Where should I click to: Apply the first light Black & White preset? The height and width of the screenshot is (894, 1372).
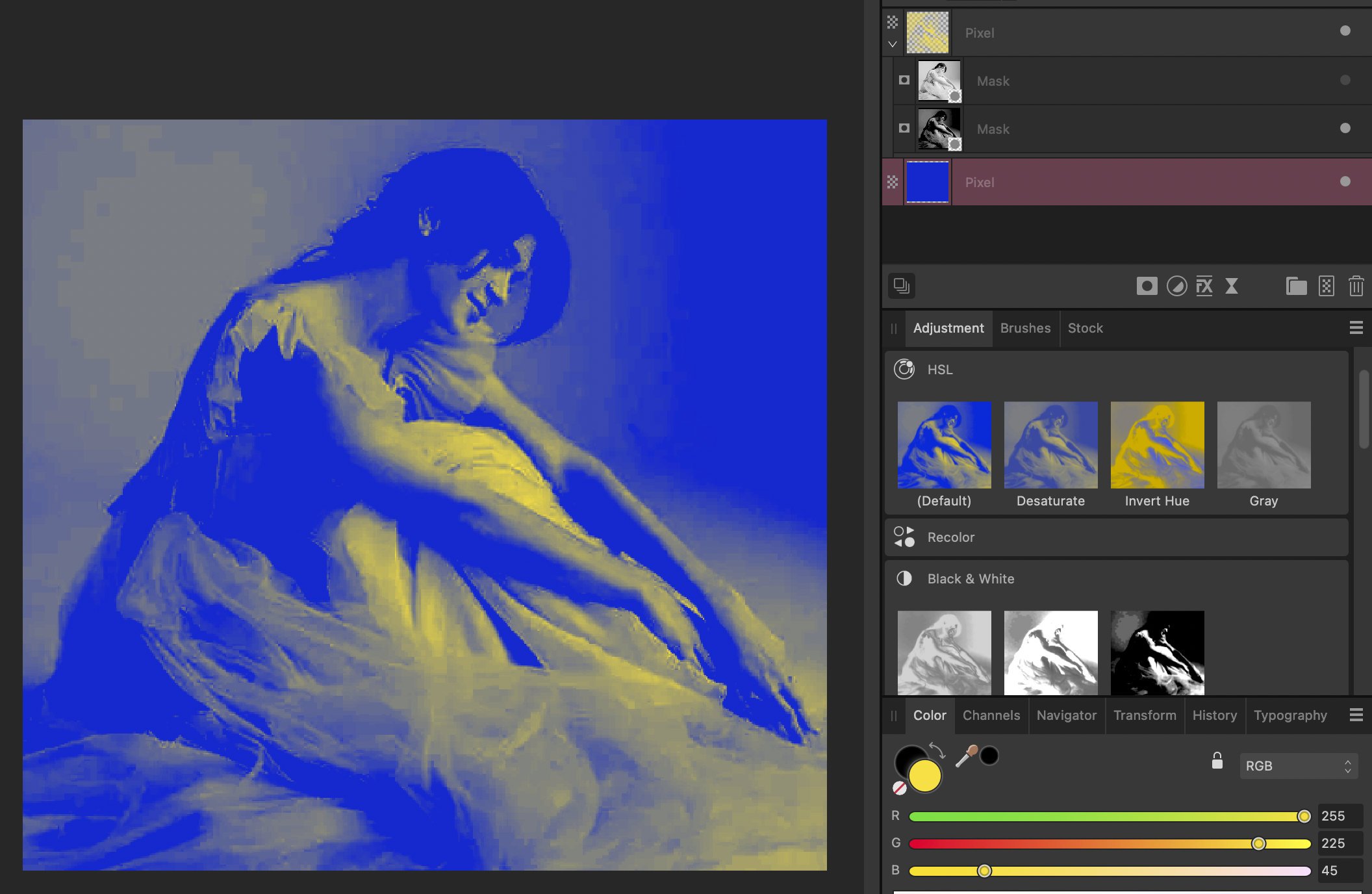[x=944, y=652]
